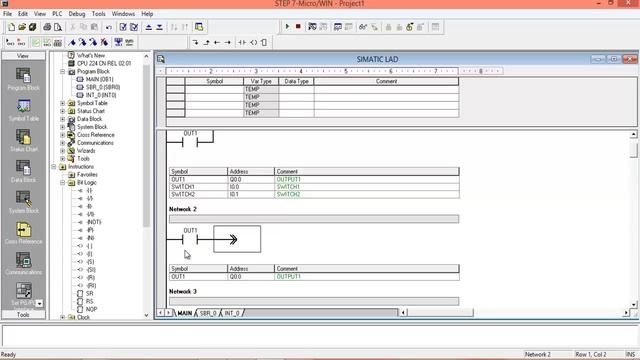Expand the Status Chart tree node

pos(63,111)
